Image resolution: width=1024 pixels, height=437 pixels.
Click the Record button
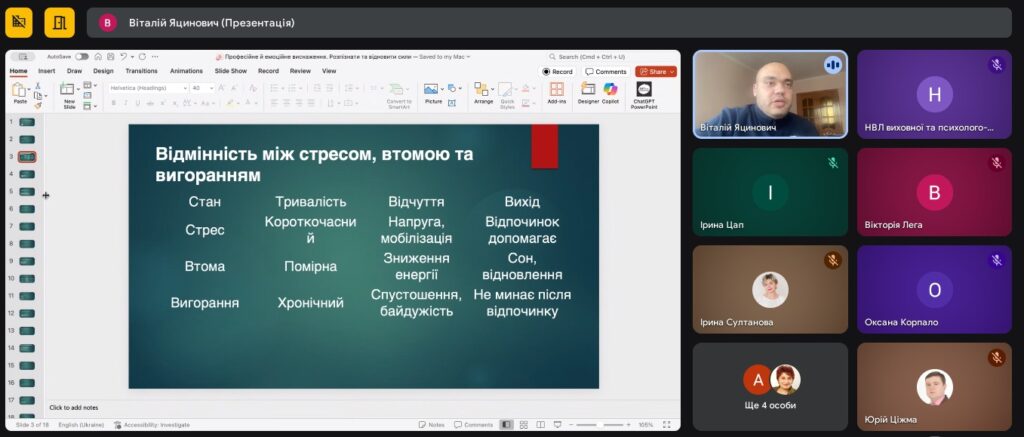click(558, 72)
